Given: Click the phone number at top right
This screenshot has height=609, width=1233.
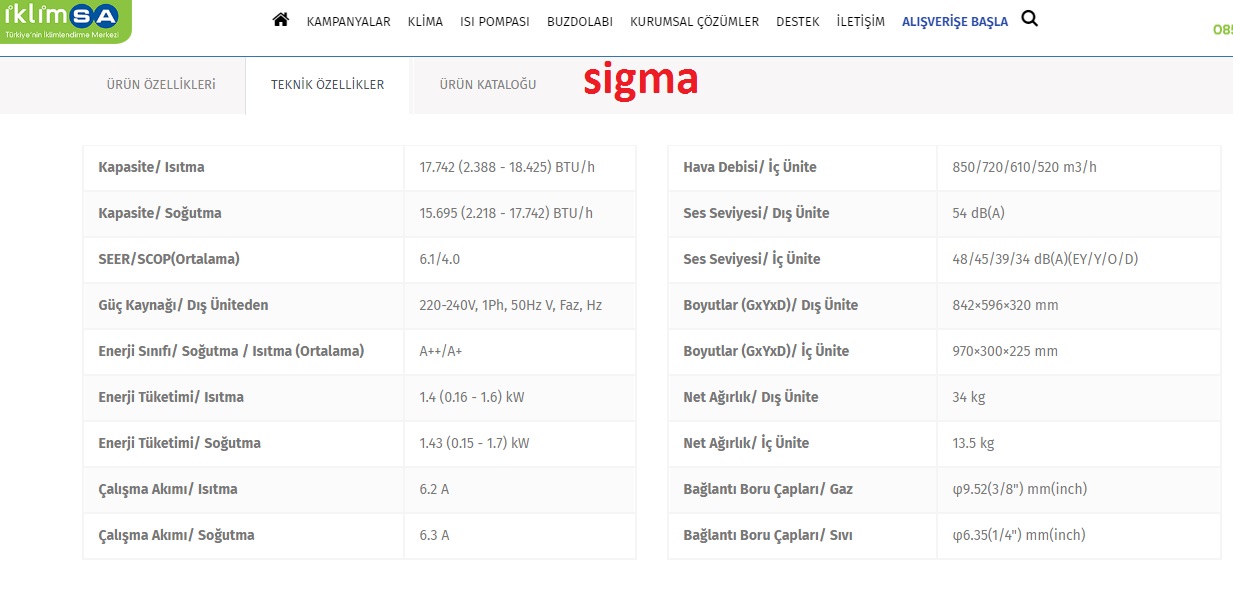Looking at the screenshot, I should pos(1222,29).
